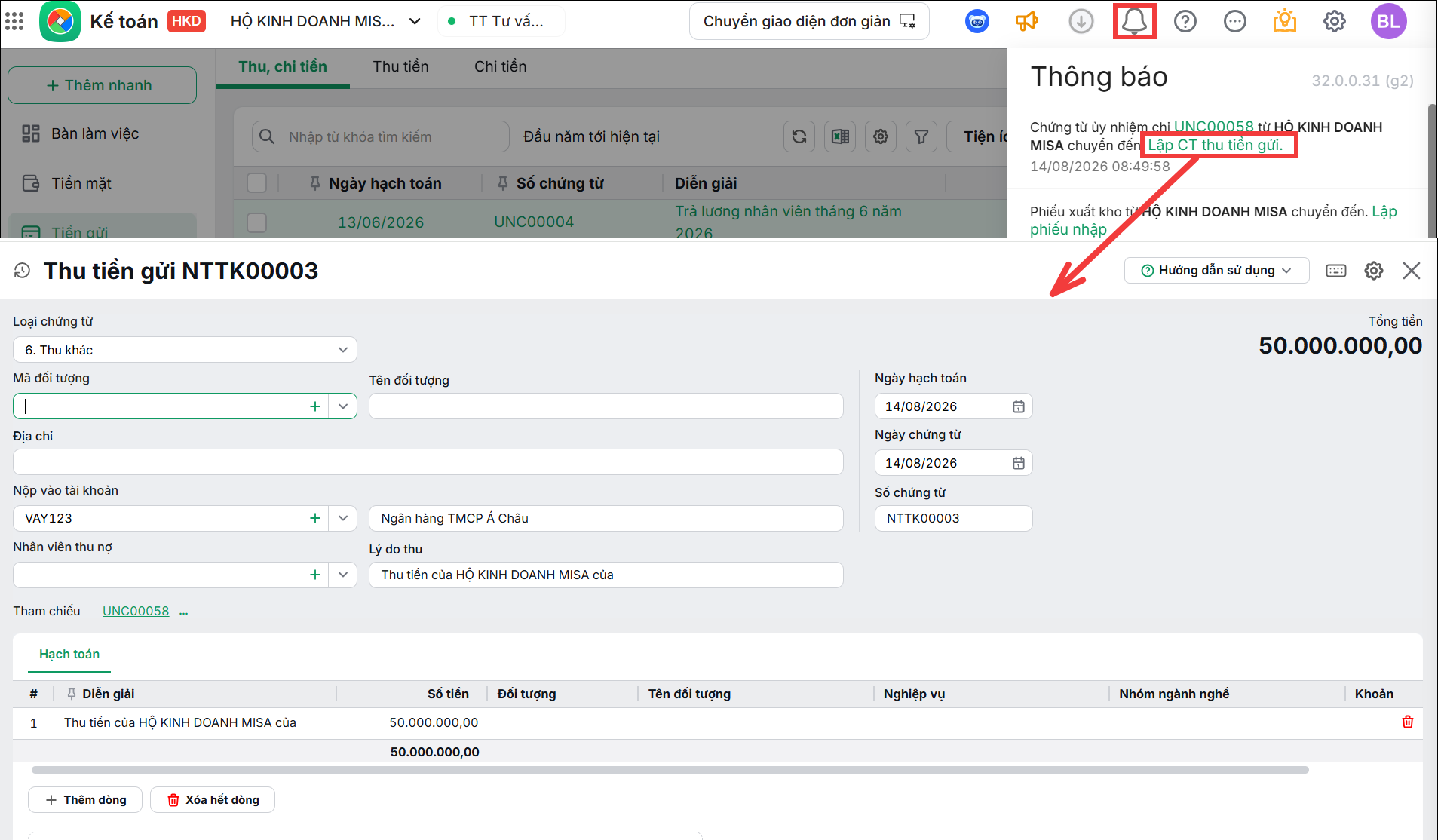Open Hướng dẫn sử dụng dropdown
The width and height of the screenshot is (1441, 840).
1216,271
